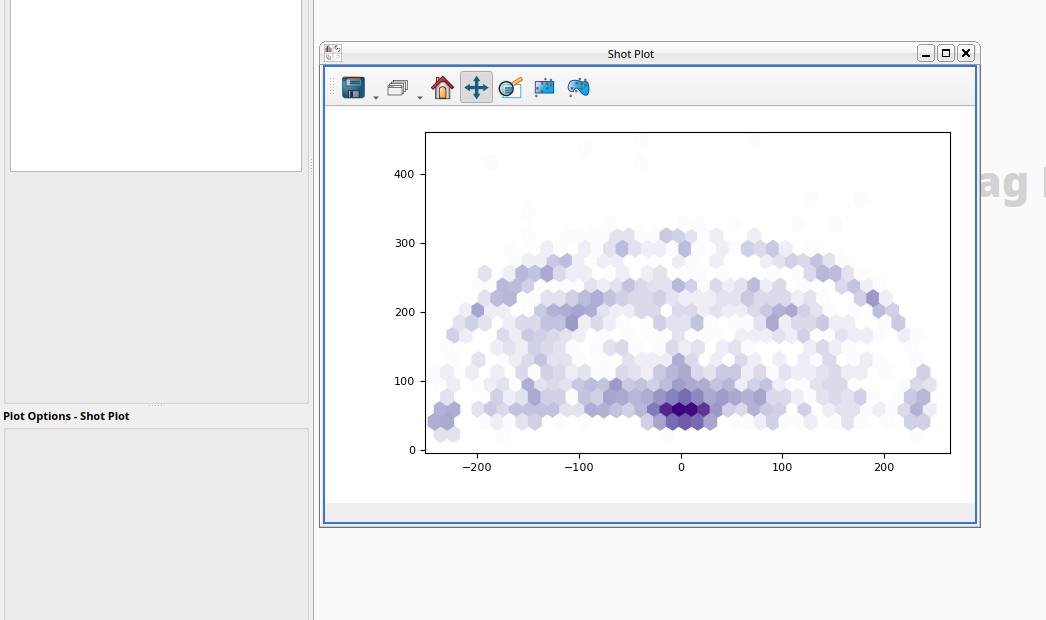Viewport: 1046px width, 620px height.
Task: Click the gamepad-shaped plot customization icon
Action: pyautogui.click(x=577, y=87)
